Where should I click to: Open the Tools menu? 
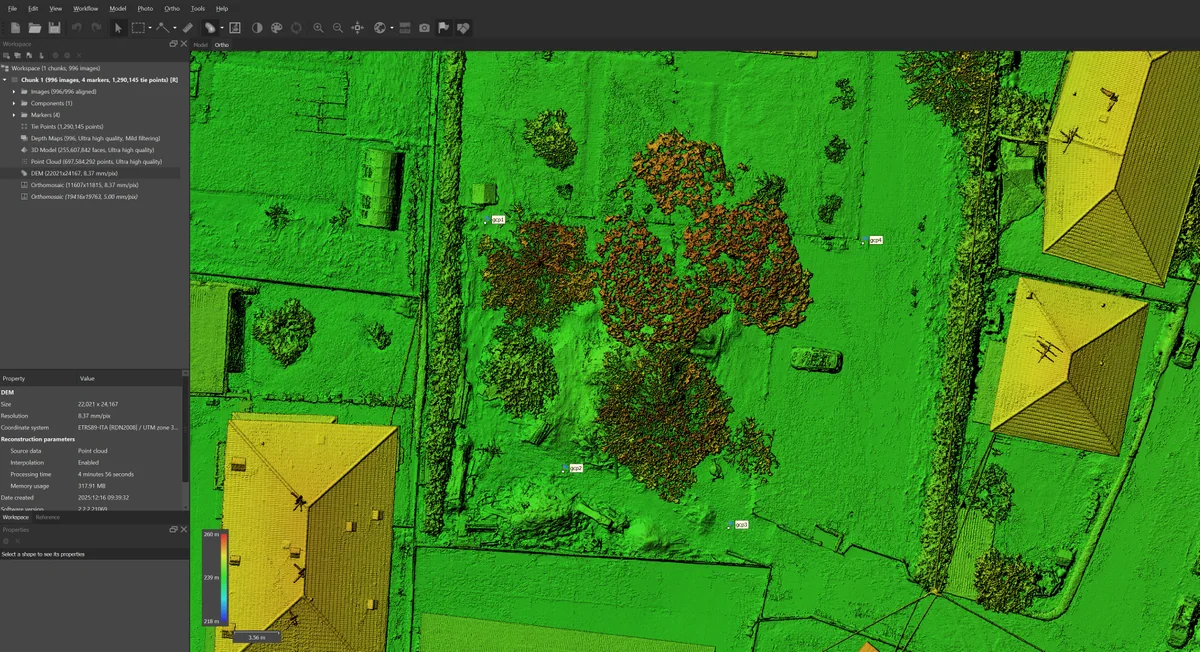coord(198,8)
